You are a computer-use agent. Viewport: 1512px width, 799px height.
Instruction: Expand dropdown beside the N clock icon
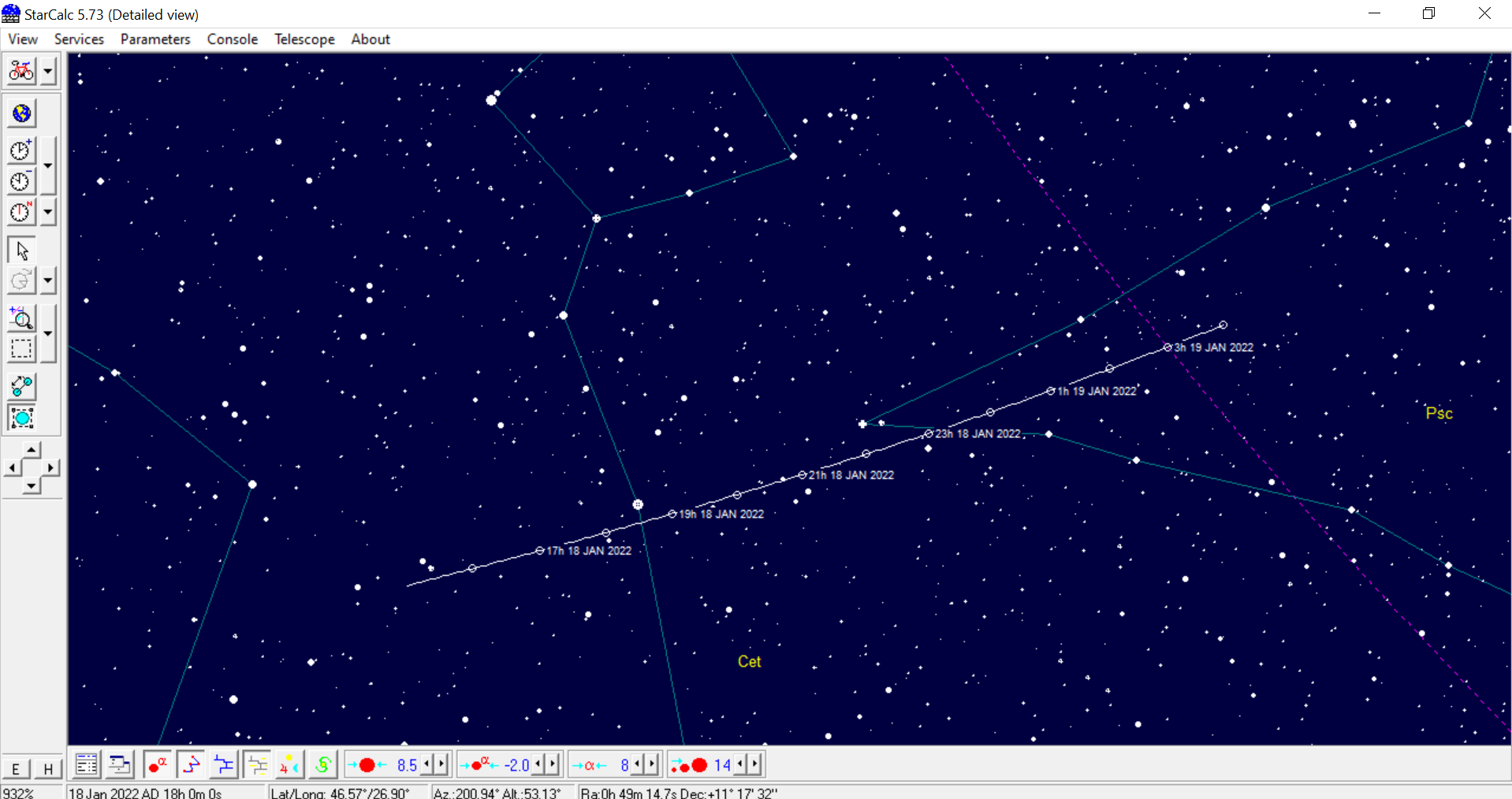click(x=48, y=212)
